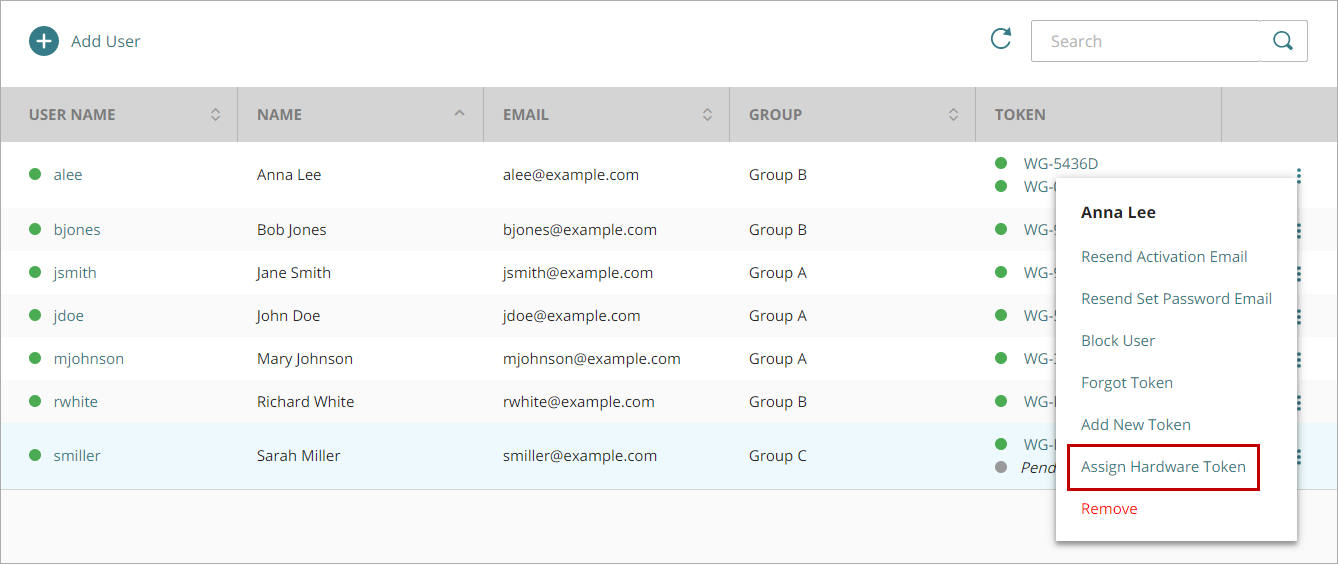Open the three-dot menu for rwhite
This screenshot has height=564, width=1338.
pyautogui.click(x=1298, y=402)
